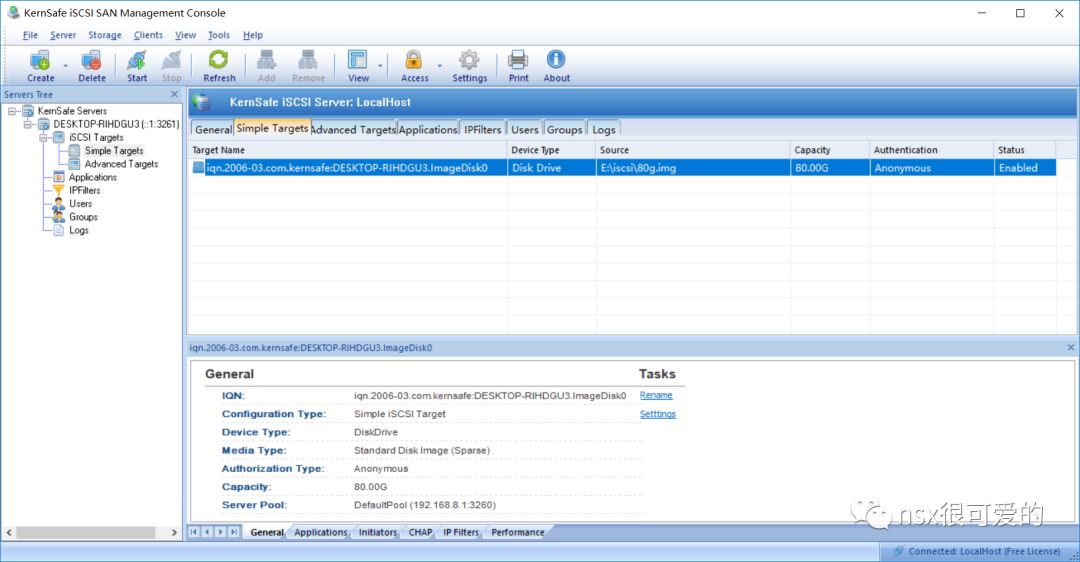
Task: Switch to the Advanced Targets tab
Action: (354, 129)
